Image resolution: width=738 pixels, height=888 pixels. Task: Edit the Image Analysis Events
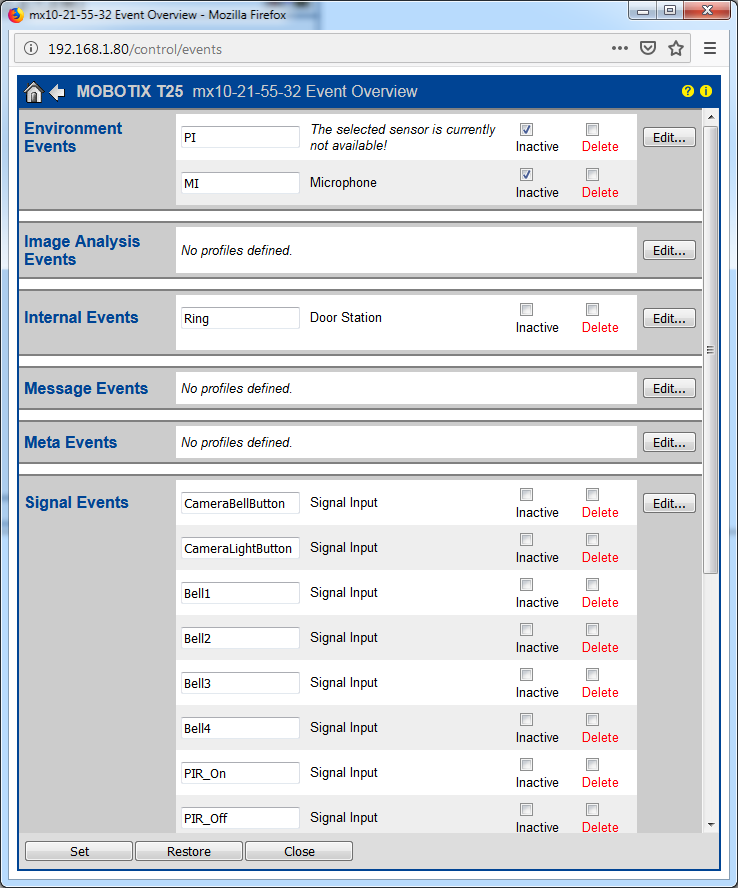669,250
